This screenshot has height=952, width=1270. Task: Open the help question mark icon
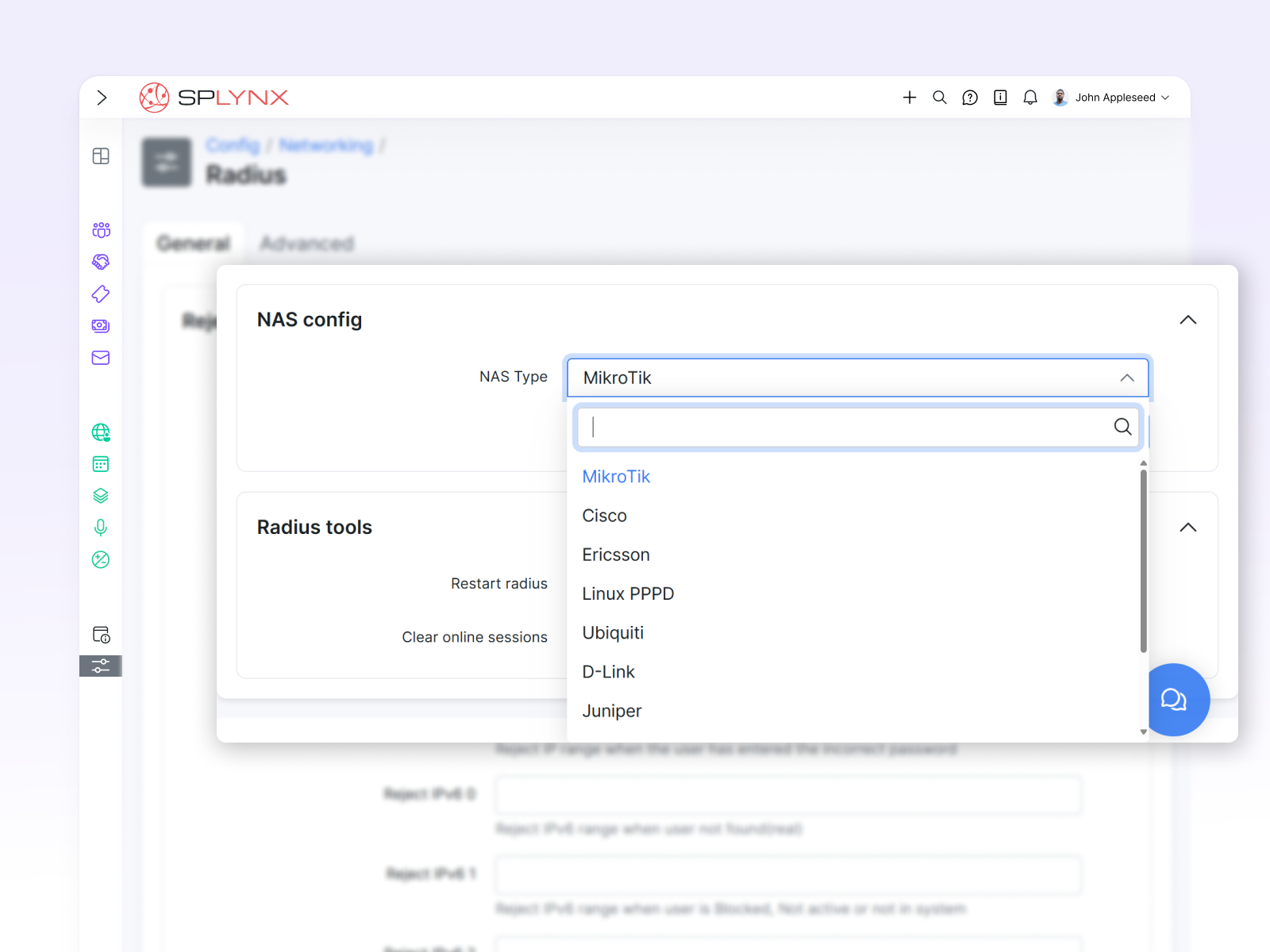pyautogui.click(x=970, y=98)
